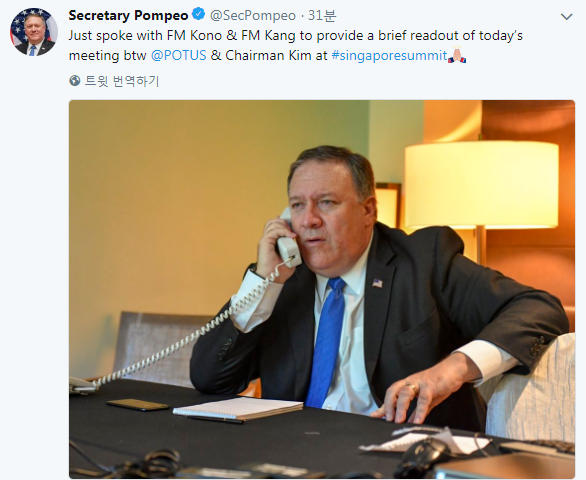Click the flag lapel pin on jacket
The image size is (586, 480).
click(x=377, y=283)
